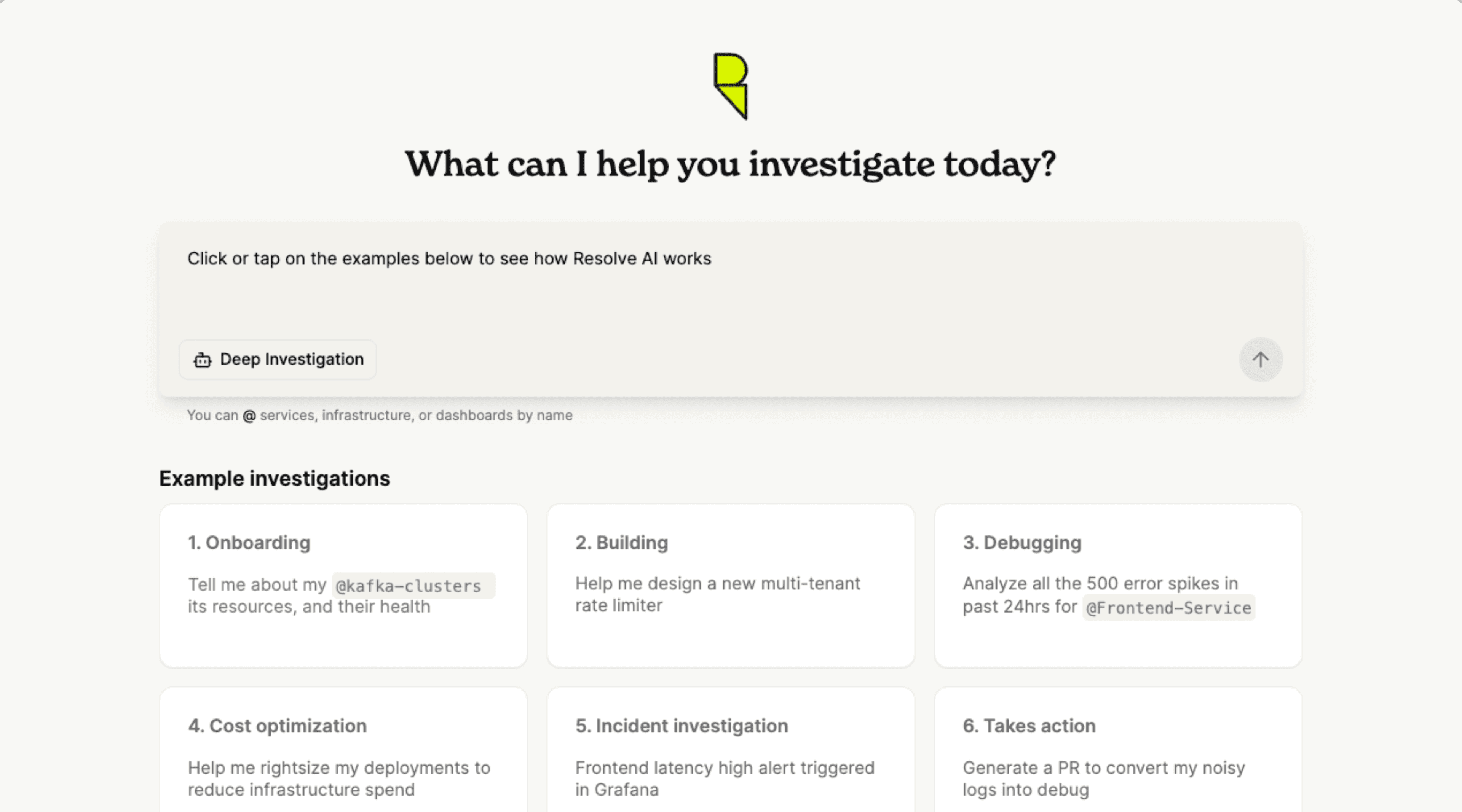Toggle Deep Investigation mode
Screen dimensions: 1462x812
(x=278, y=360)
